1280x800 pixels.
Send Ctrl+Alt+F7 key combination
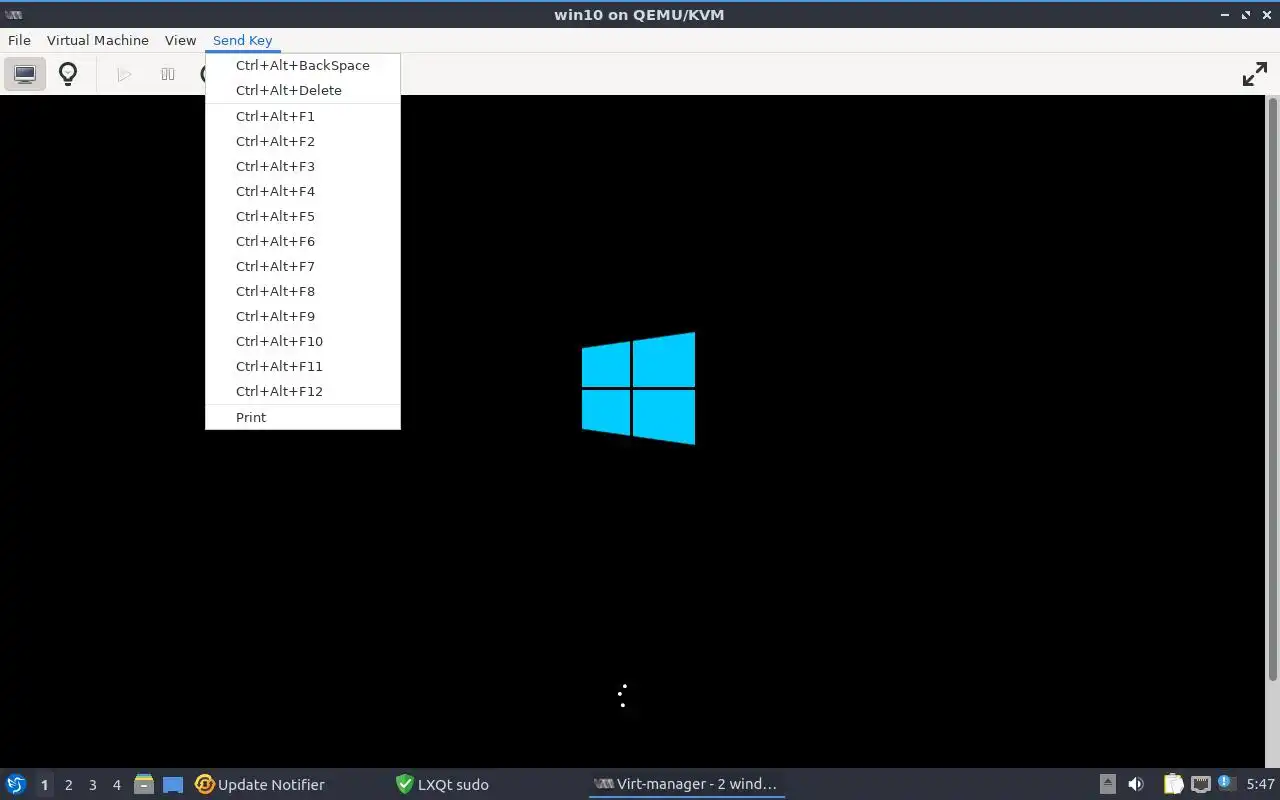(x=303, y=266)
